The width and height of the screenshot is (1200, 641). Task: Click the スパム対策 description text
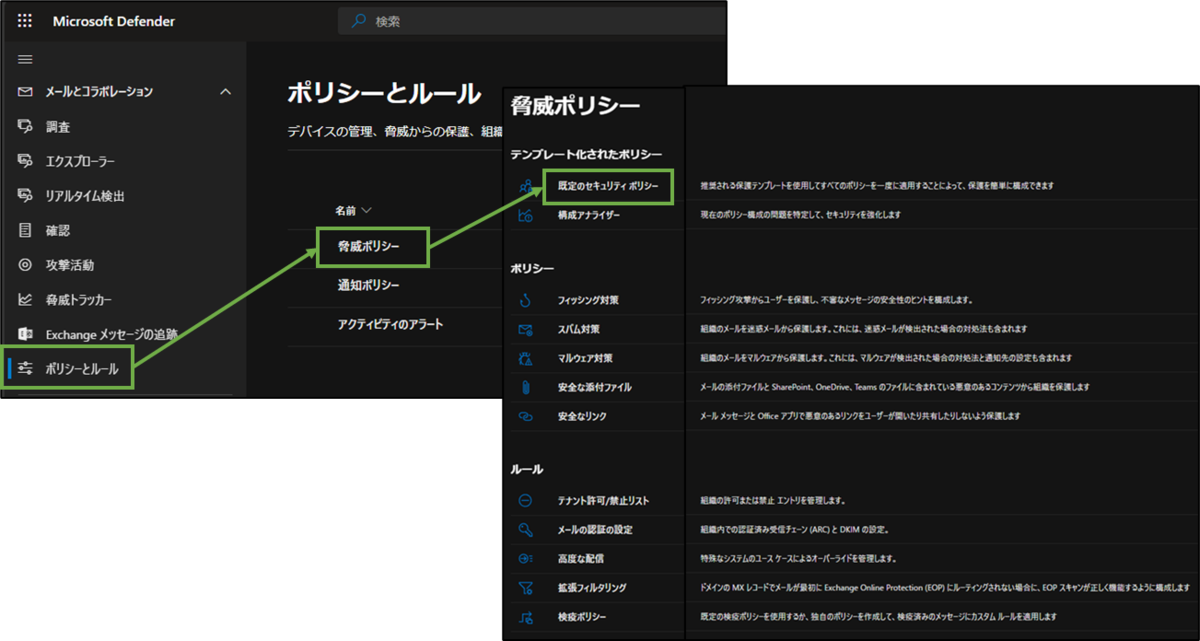pos(863,329)
